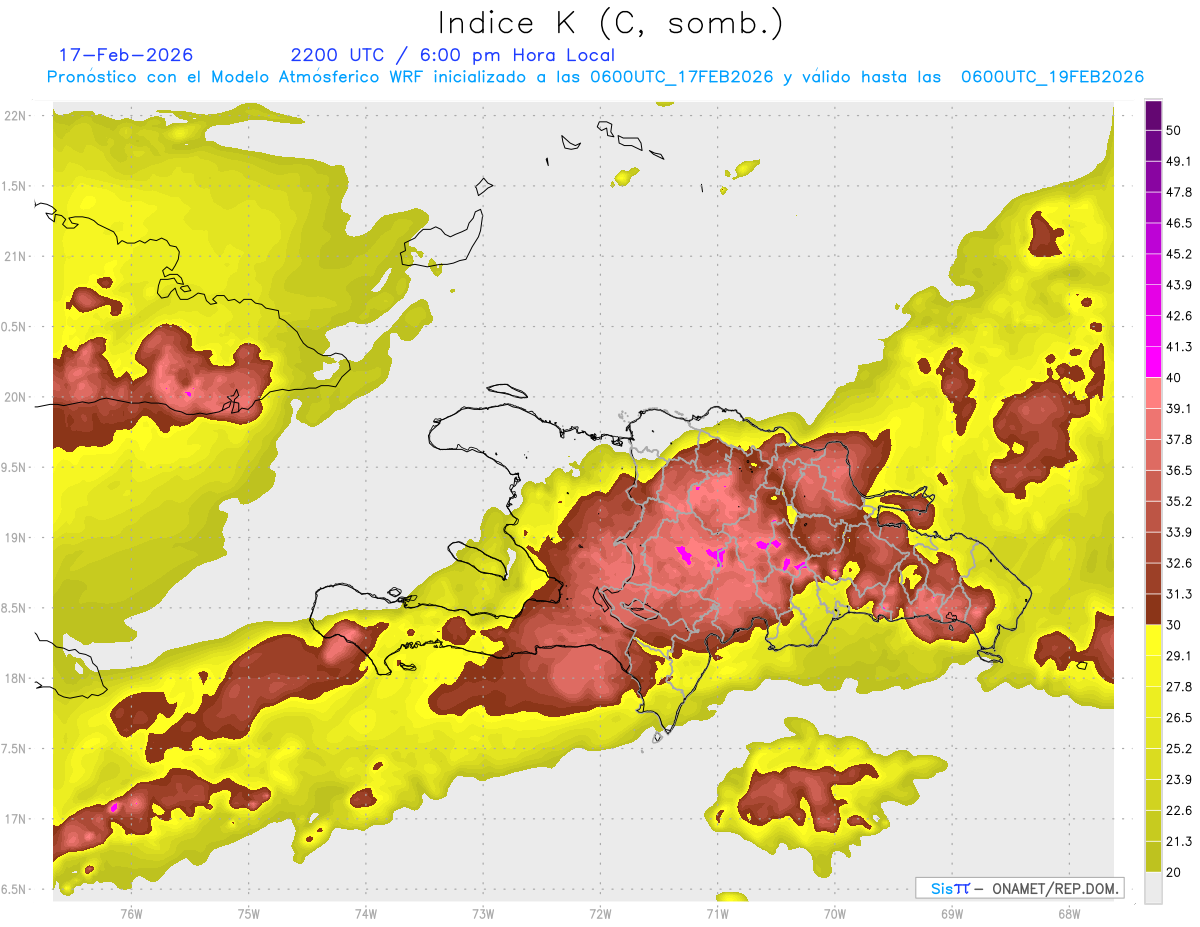
Task: Click the olive legend band between 20 and 21.3
Action: coord(1153,856)
